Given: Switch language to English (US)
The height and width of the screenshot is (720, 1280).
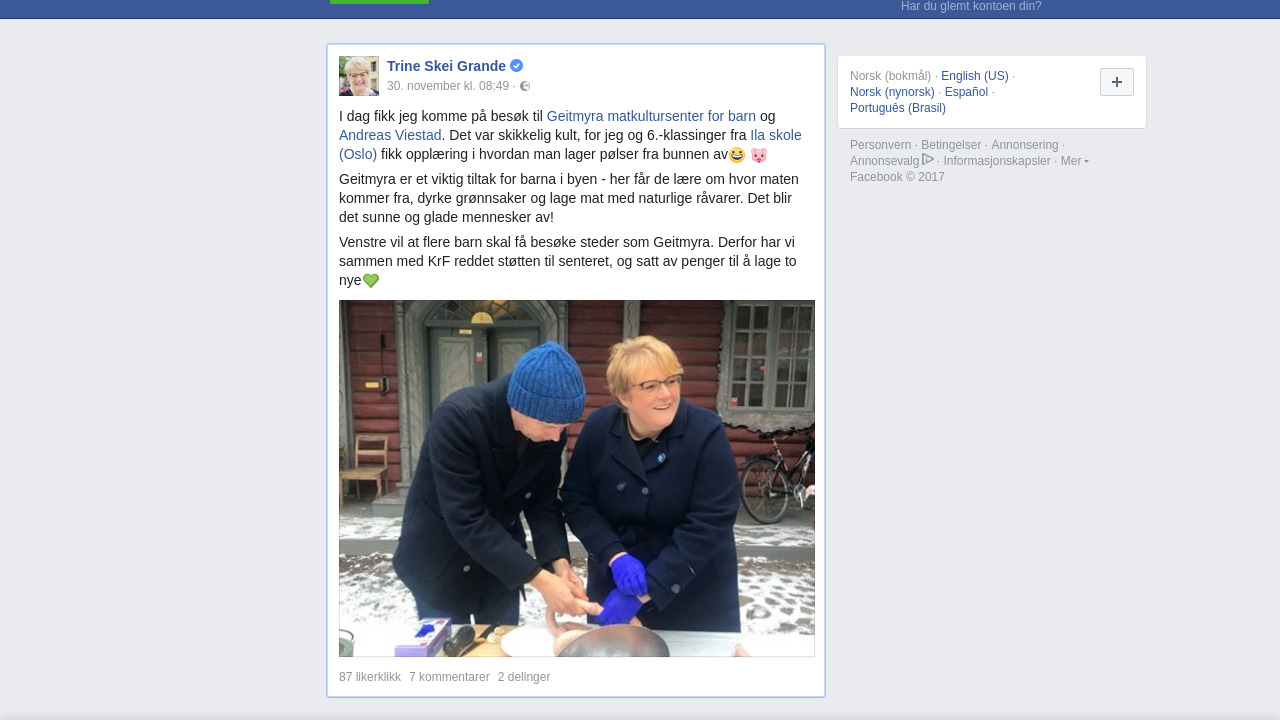Looking at the screenshot, I should 975,76.
